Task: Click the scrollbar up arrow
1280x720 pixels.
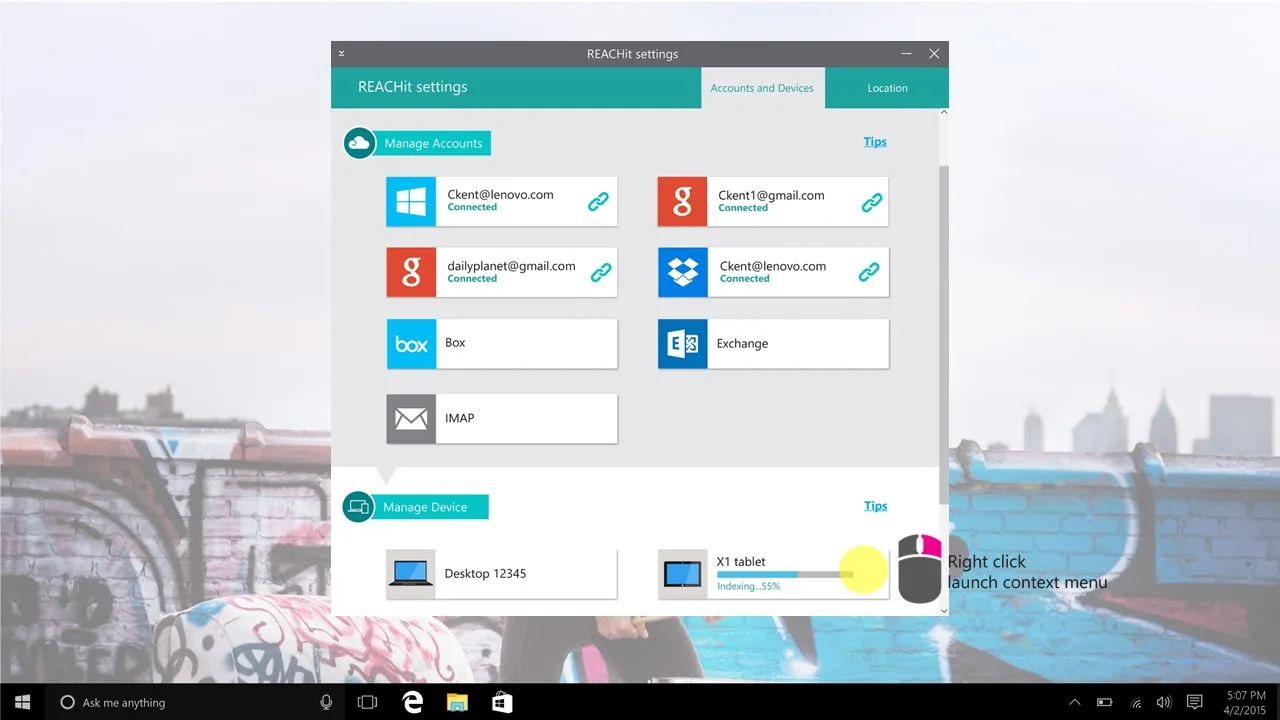Action: tap(944, 113)
